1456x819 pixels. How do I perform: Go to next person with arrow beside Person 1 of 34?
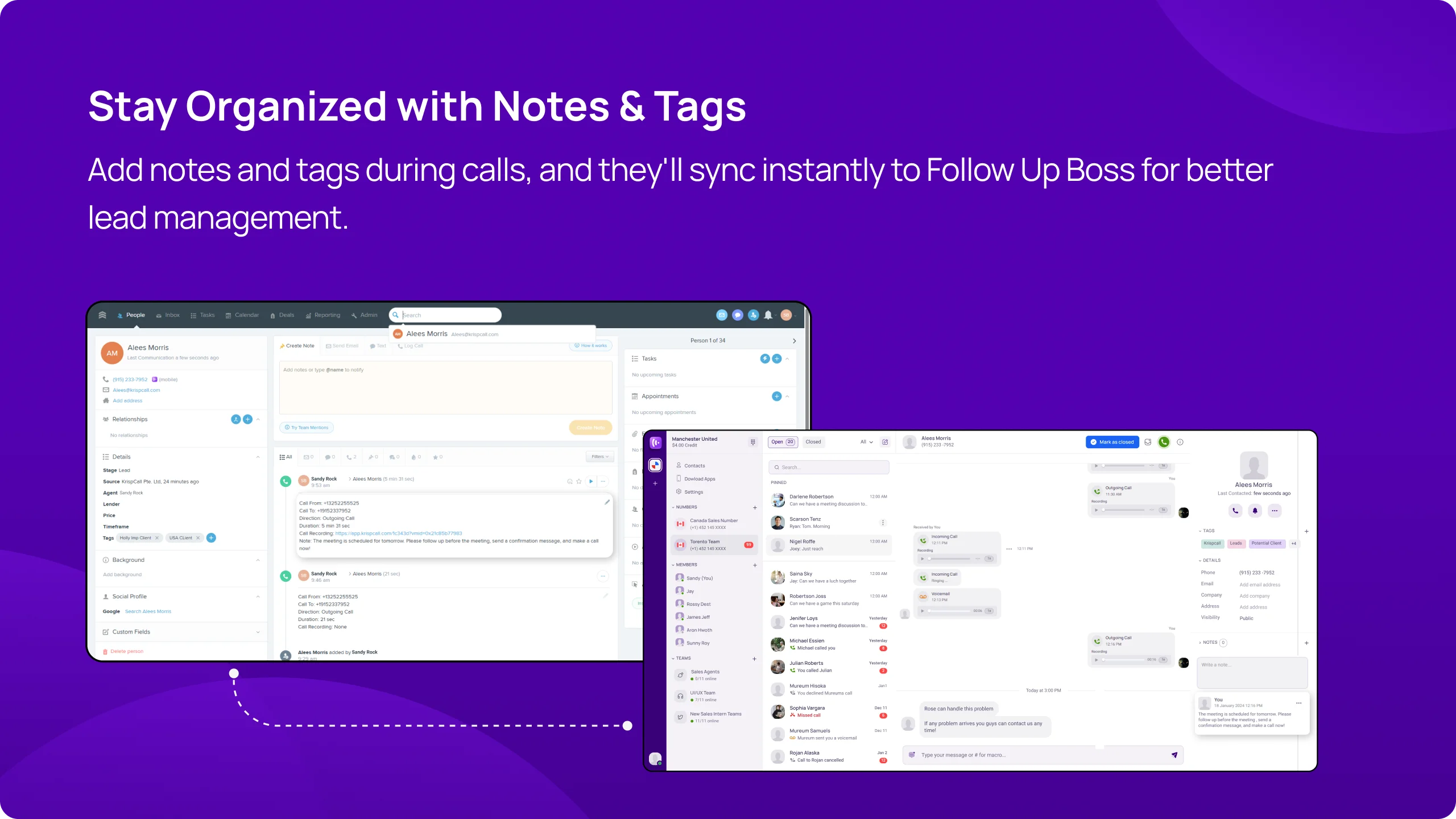pyautogui.click(x=794, y=341)
